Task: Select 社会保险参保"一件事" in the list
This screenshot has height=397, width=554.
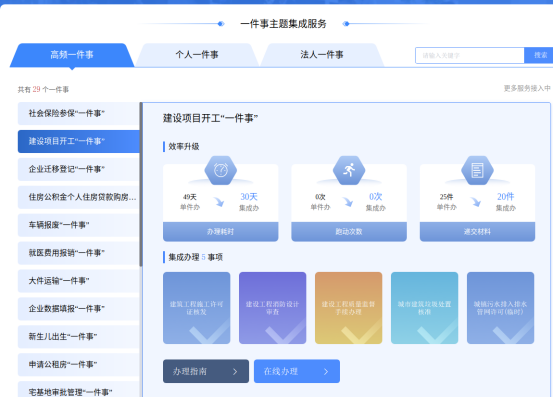Action: click(x=78, y=113)
